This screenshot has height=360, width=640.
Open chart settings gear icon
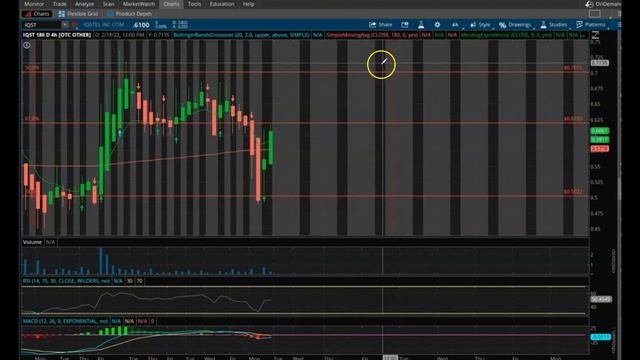click(437, 25)
